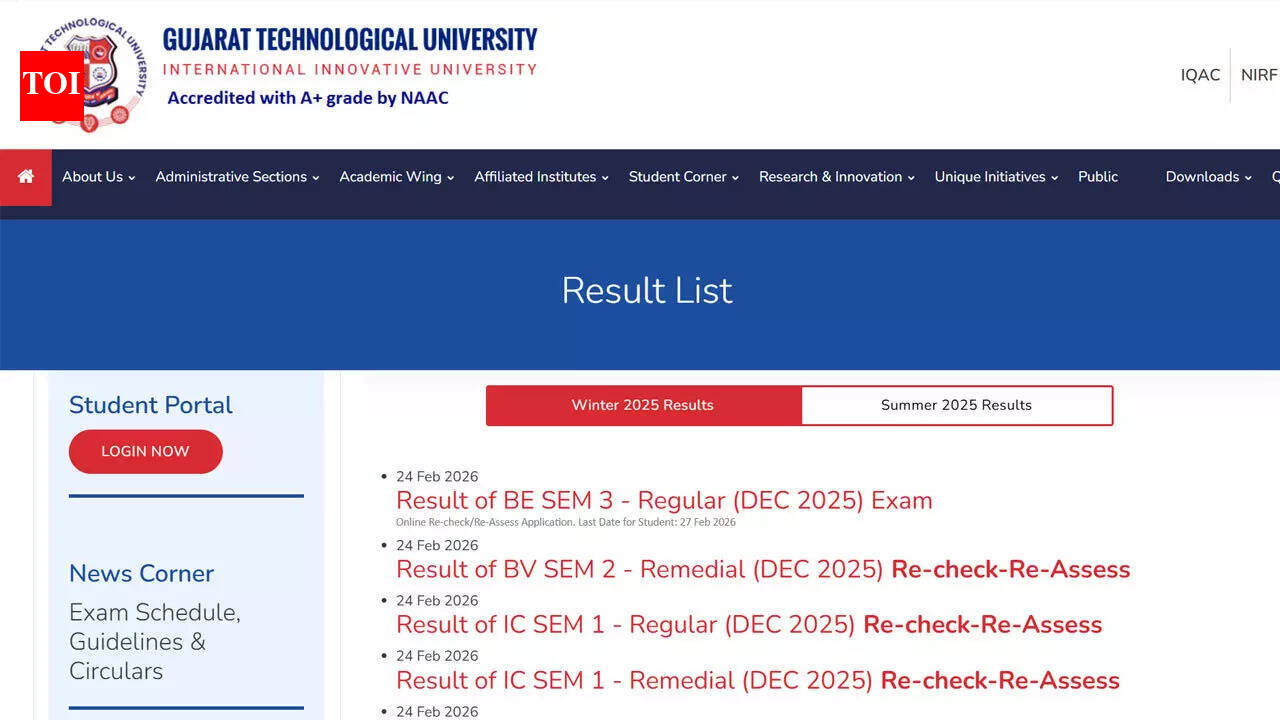
Task: Open the IQAC link in header
Action: pyautogui.click(x=1200, y=75)
